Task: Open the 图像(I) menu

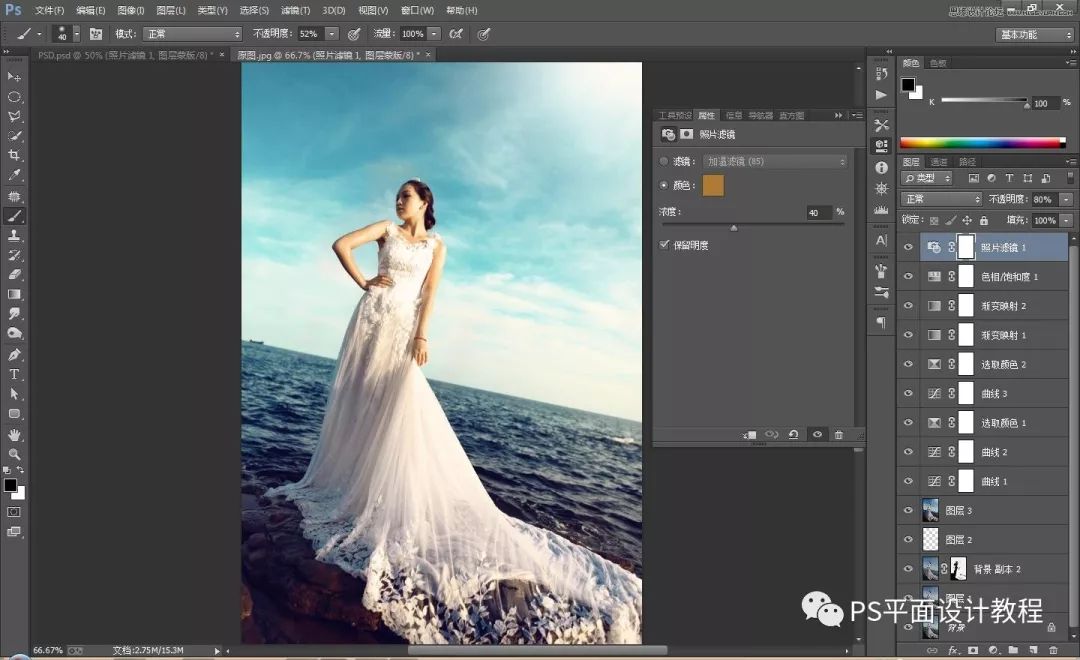Action: (x=131, y=10)
